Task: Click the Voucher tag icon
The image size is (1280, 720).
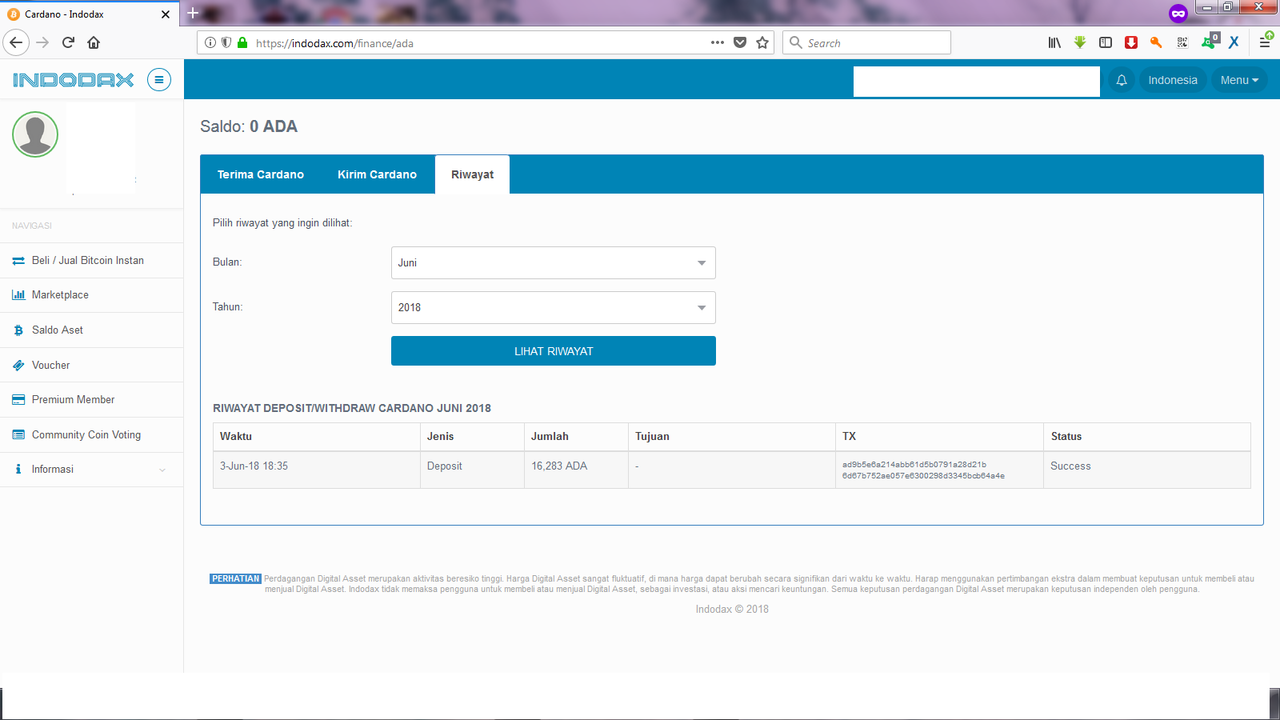Action: click(x=18, y=365)
